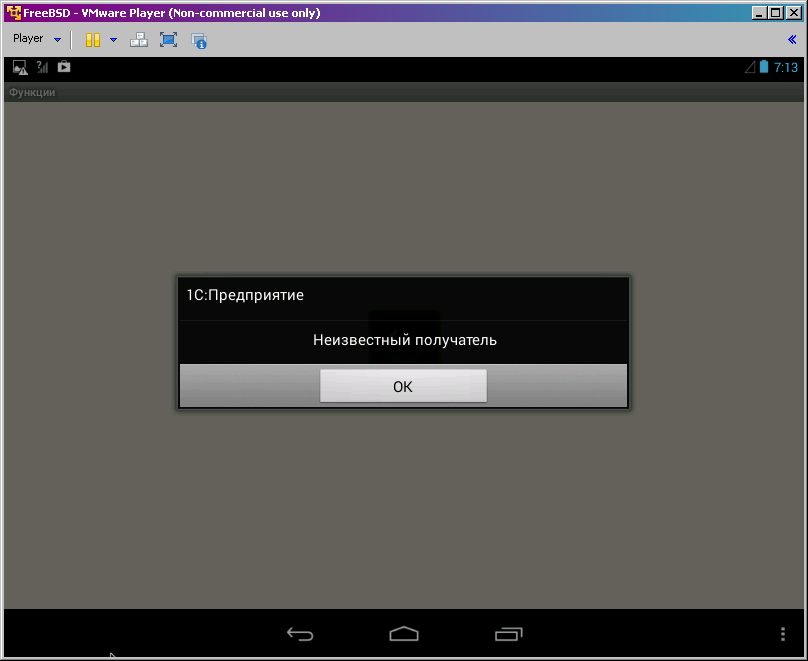808x661 pixels.
Task: Switch VMware Player to Unity mode
Action: (x=198, y=41)
